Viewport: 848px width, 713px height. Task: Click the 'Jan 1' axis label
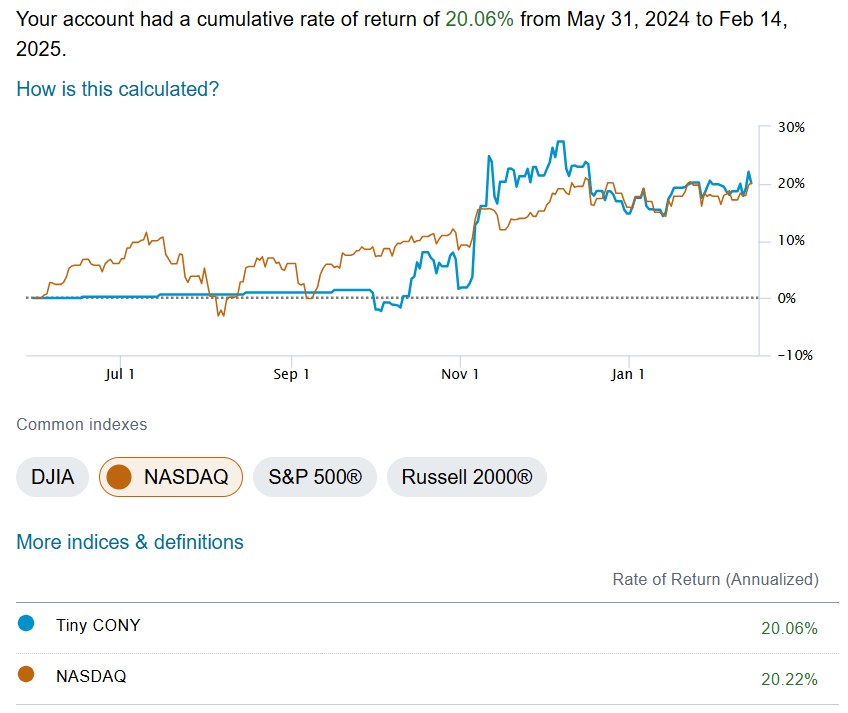pyautogui.click(x=628, y=374)
